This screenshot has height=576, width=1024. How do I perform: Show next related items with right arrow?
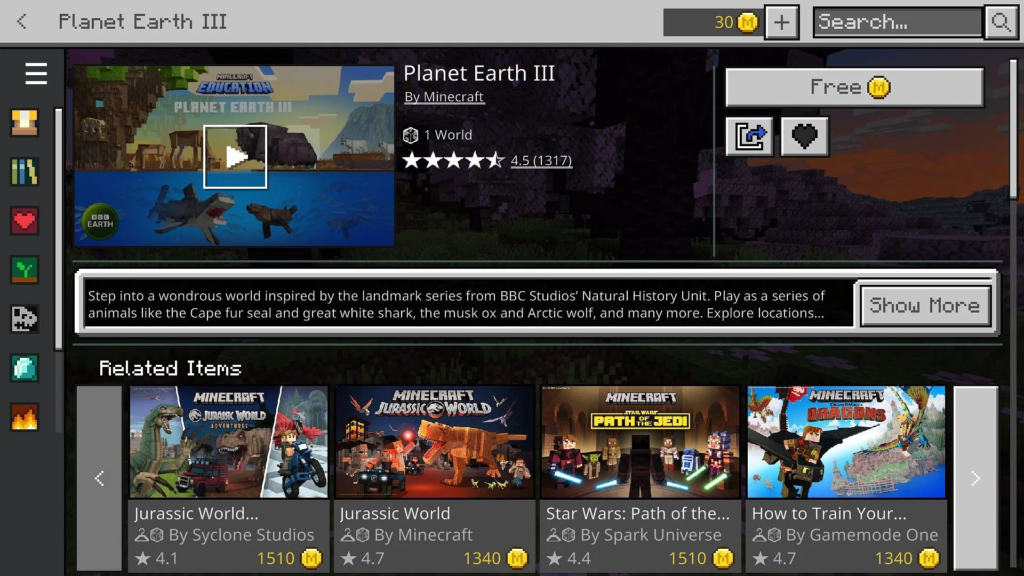coord(976,478)
